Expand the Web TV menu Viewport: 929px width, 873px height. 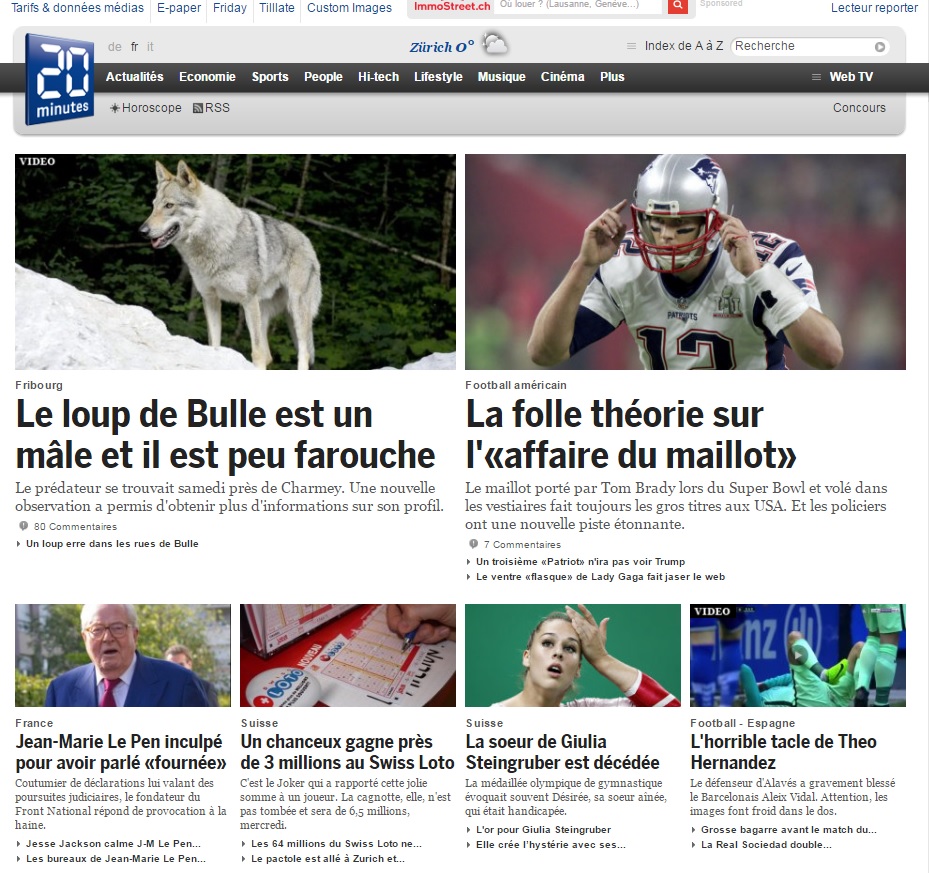point(842,76)
